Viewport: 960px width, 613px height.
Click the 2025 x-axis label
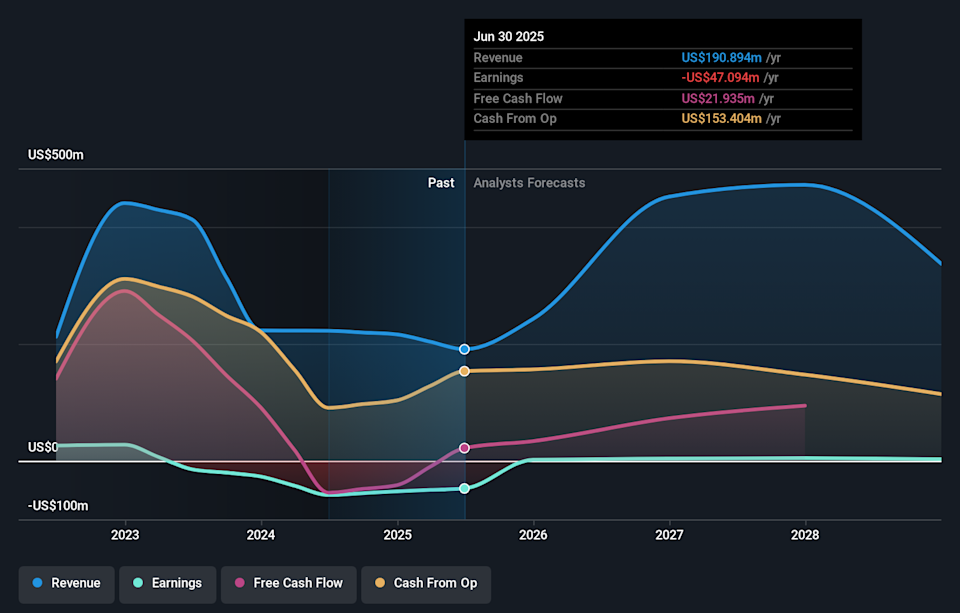[x=397, y=535]
